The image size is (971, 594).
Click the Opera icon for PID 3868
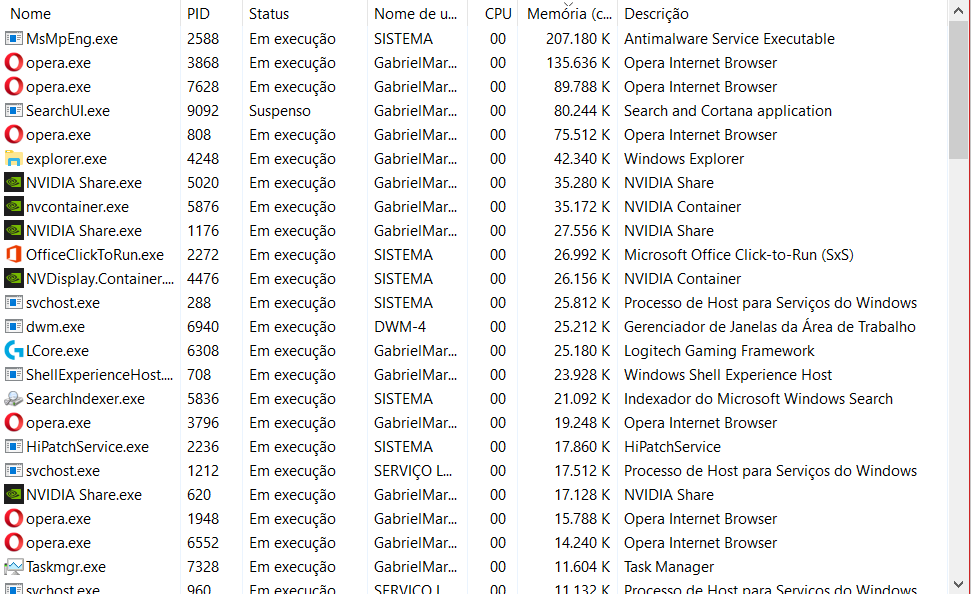[x=14, y=63]
